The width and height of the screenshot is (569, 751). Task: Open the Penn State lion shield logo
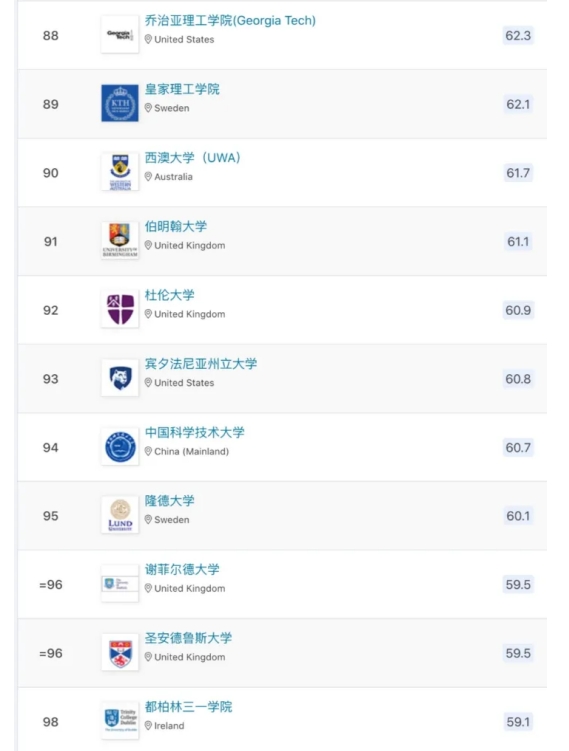click(120, 378)
